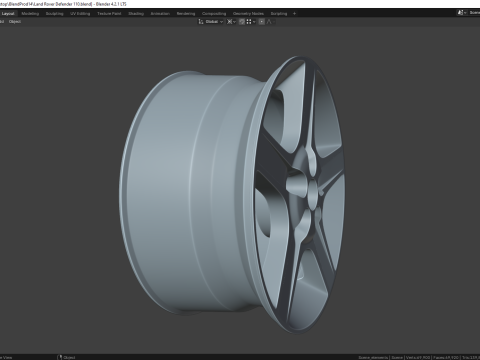The image size is (480, 360).
Task: Open the Rendering workspace tab
Action: [x=186, y=14]
